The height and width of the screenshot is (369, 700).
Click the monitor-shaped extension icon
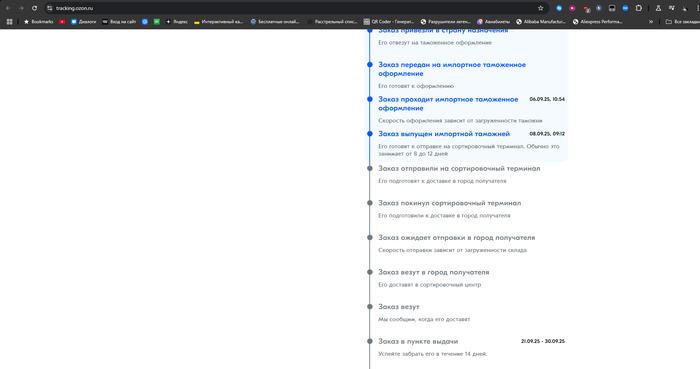[612, 8]
